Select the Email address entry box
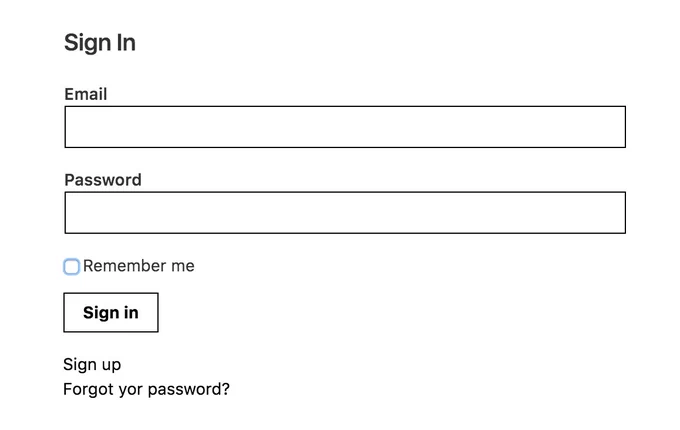 pyautogui.click(x=345, y=127)
